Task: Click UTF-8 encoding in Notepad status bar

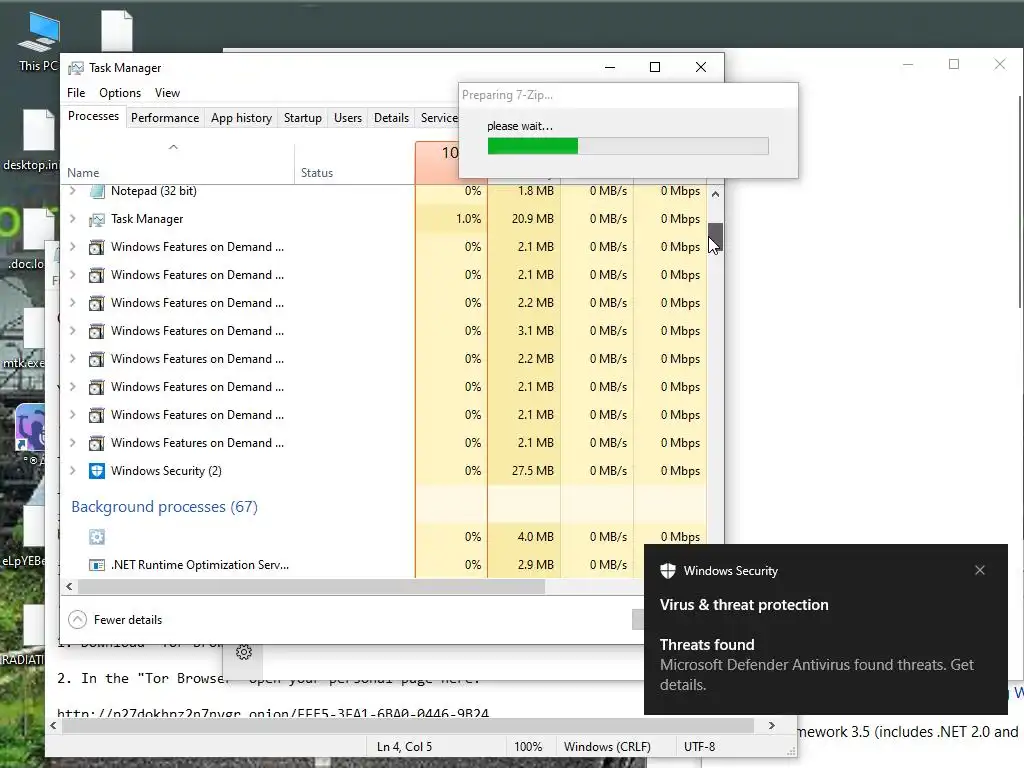Action: click(x=699, y=746)
